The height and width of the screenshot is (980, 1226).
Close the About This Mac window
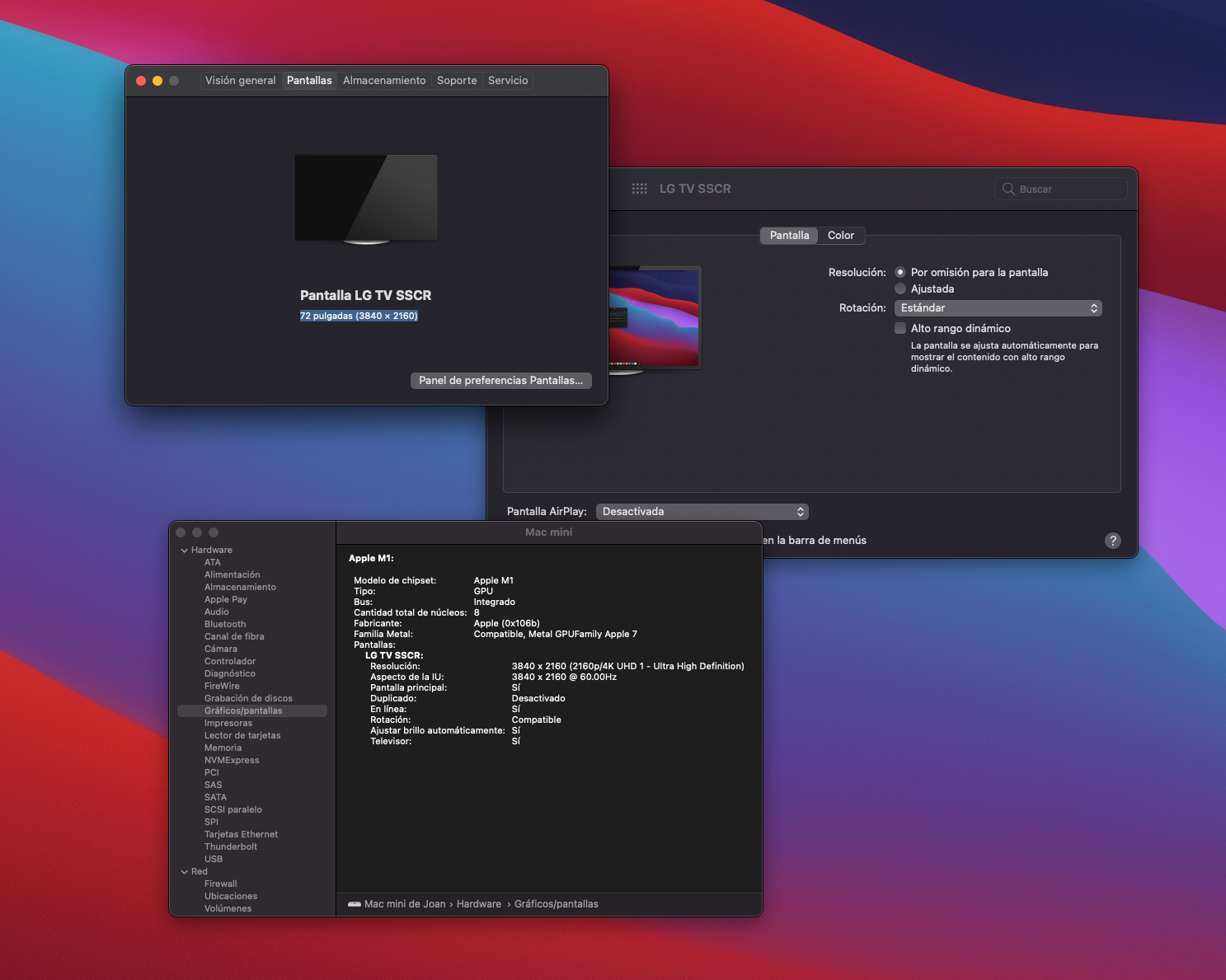[141, 81]
